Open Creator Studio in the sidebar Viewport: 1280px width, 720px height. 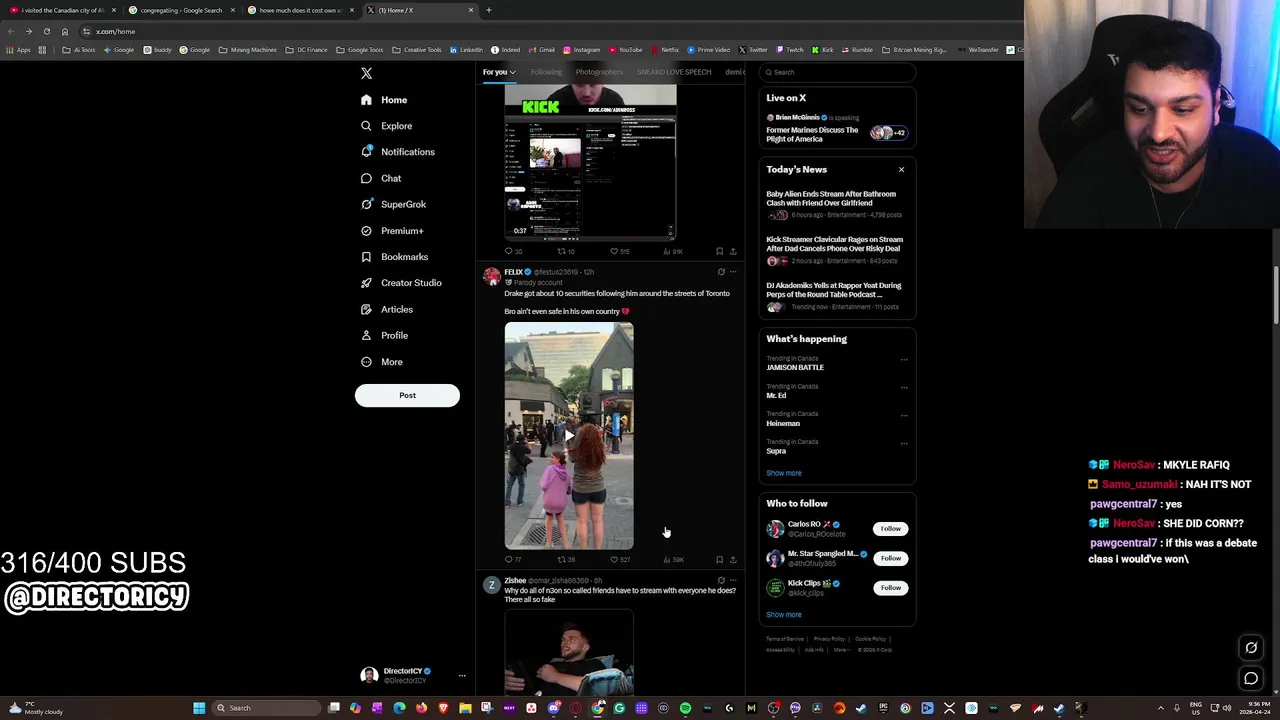click(401, 283)
